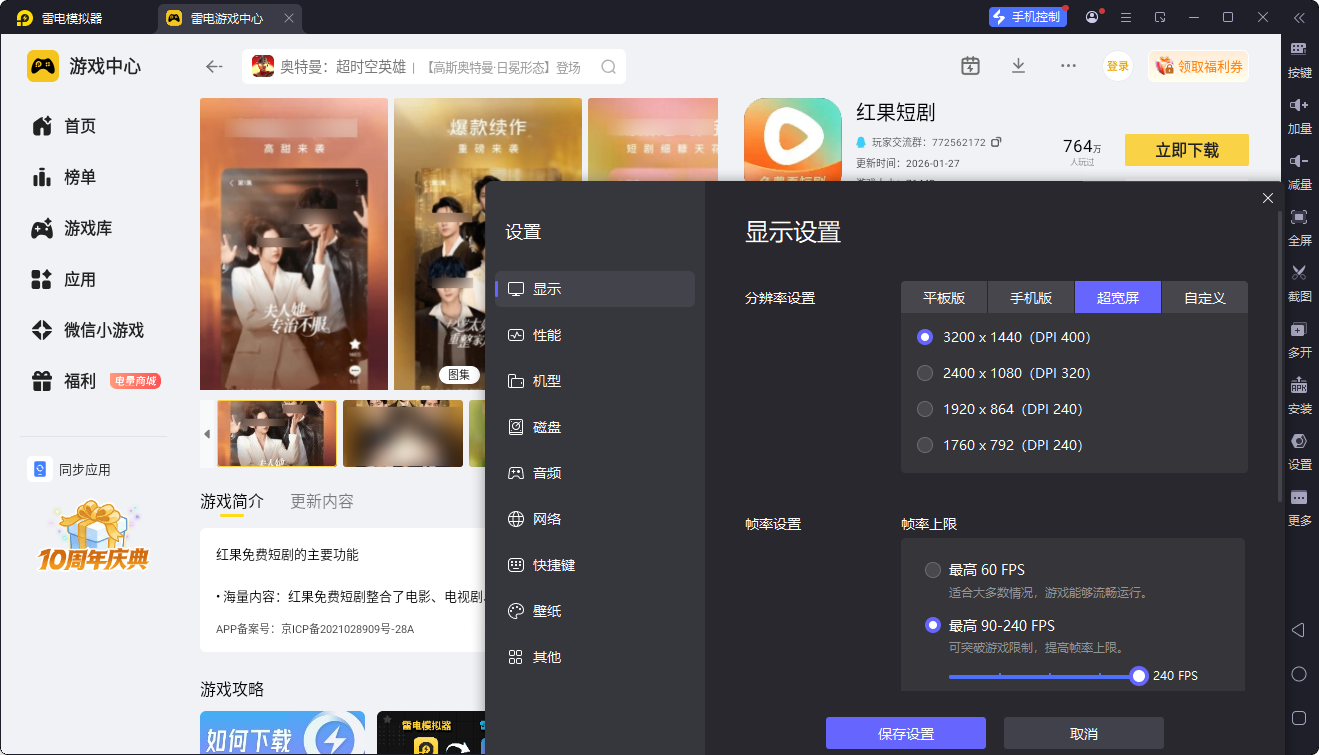Open the key mapping (按键) tool

1299,50
